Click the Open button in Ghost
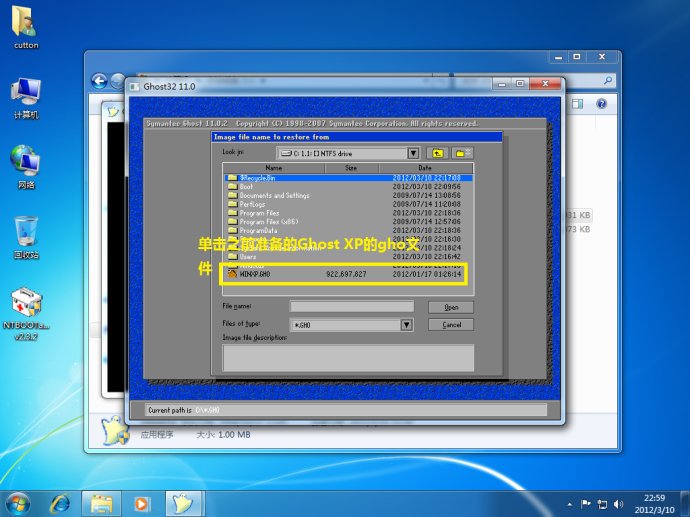 click(x=451, y=307)
